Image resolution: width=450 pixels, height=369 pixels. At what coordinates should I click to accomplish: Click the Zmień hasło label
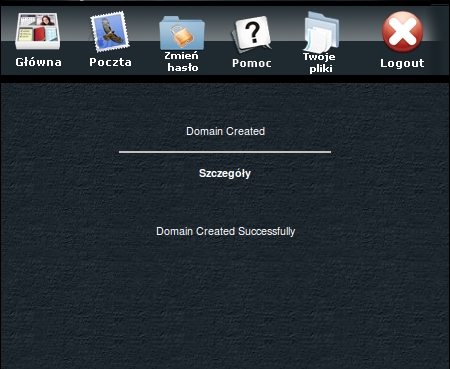click(x=182, y=62)
